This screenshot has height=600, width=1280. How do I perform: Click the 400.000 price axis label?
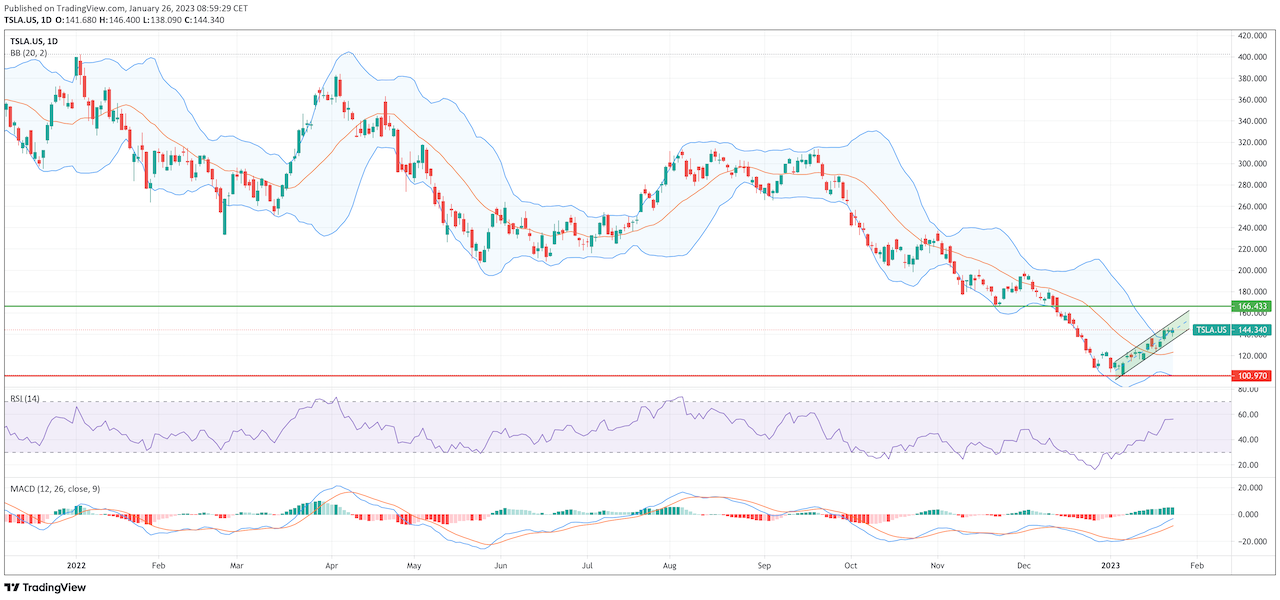(x=1252, y=57)
